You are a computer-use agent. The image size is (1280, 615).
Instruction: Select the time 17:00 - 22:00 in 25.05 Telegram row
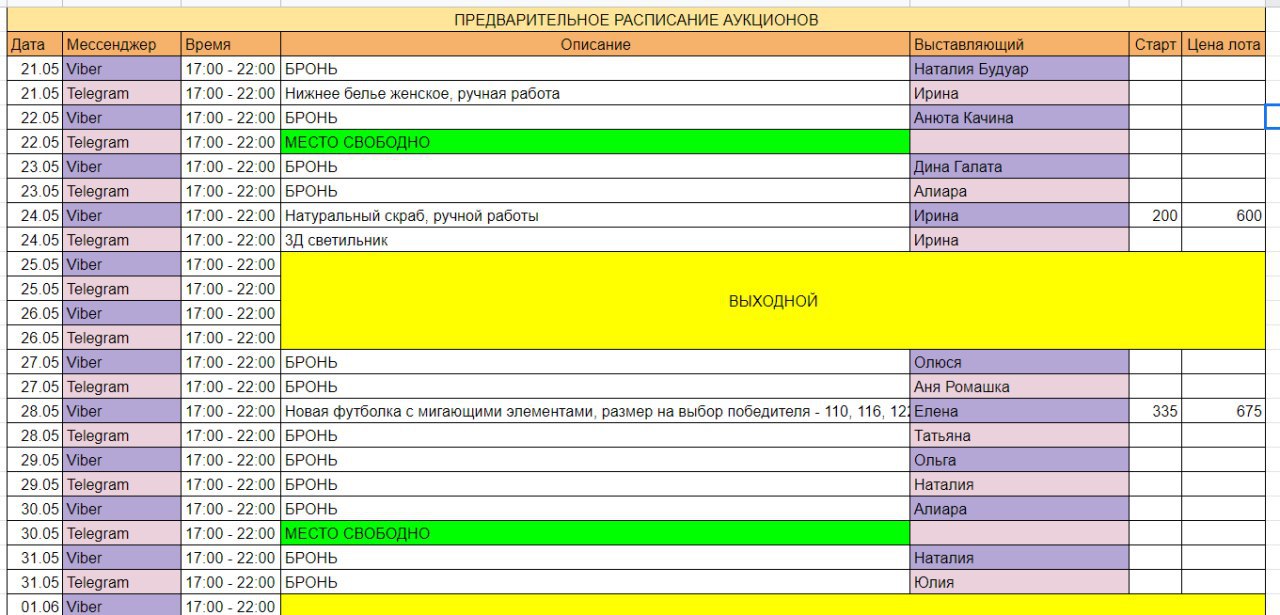click(x=231, y=289)
